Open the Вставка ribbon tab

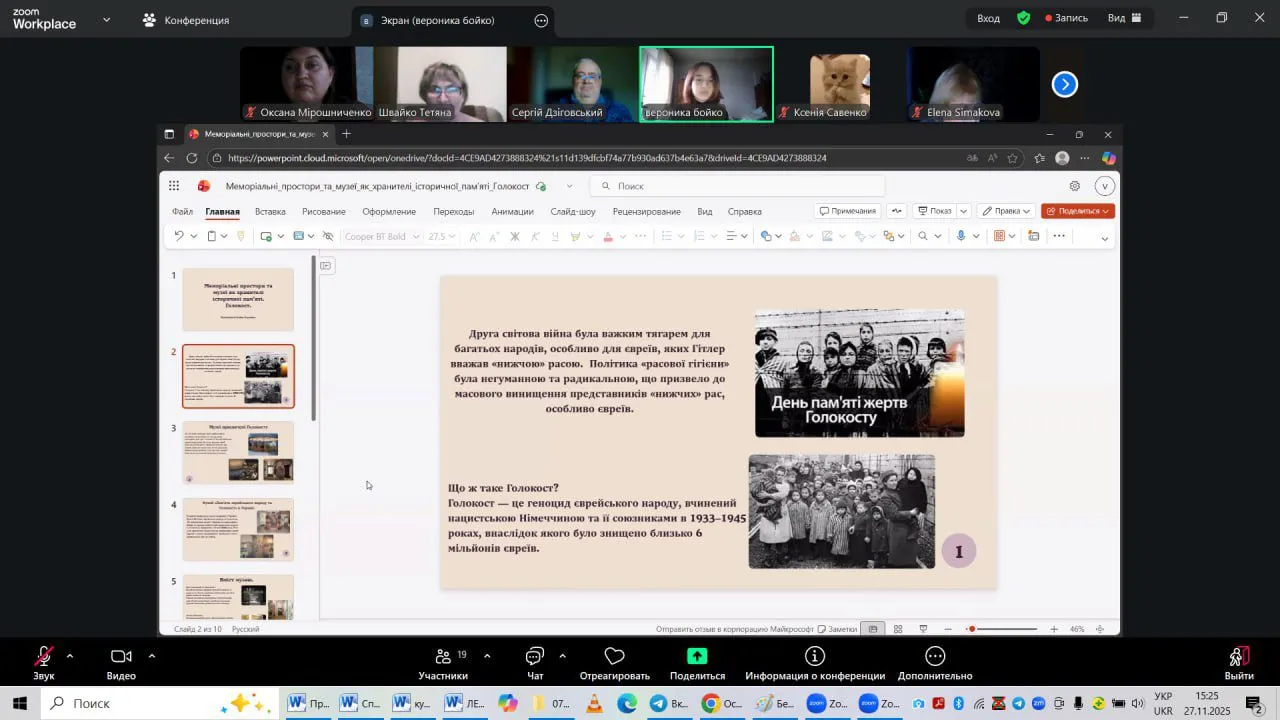270,212
